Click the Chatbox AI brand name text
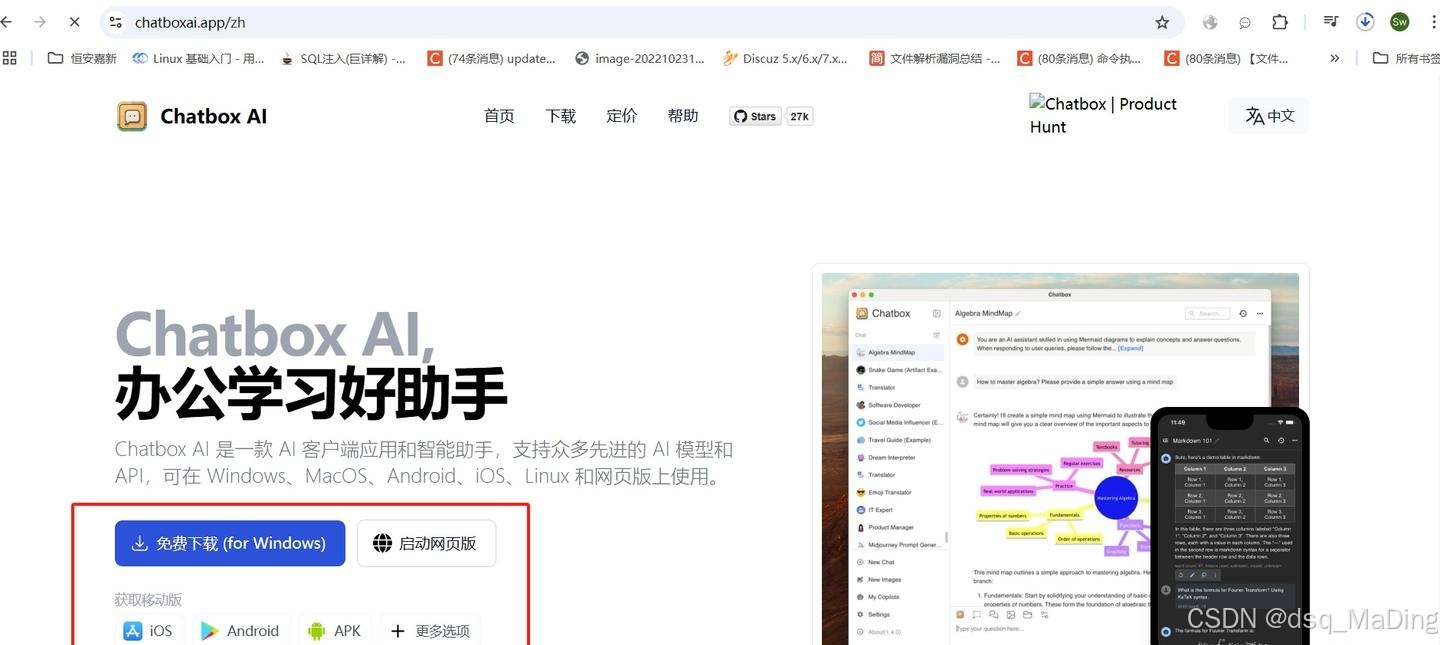Image resolution: width=1442 pixels, height=645 pixels. pos(214,116)
